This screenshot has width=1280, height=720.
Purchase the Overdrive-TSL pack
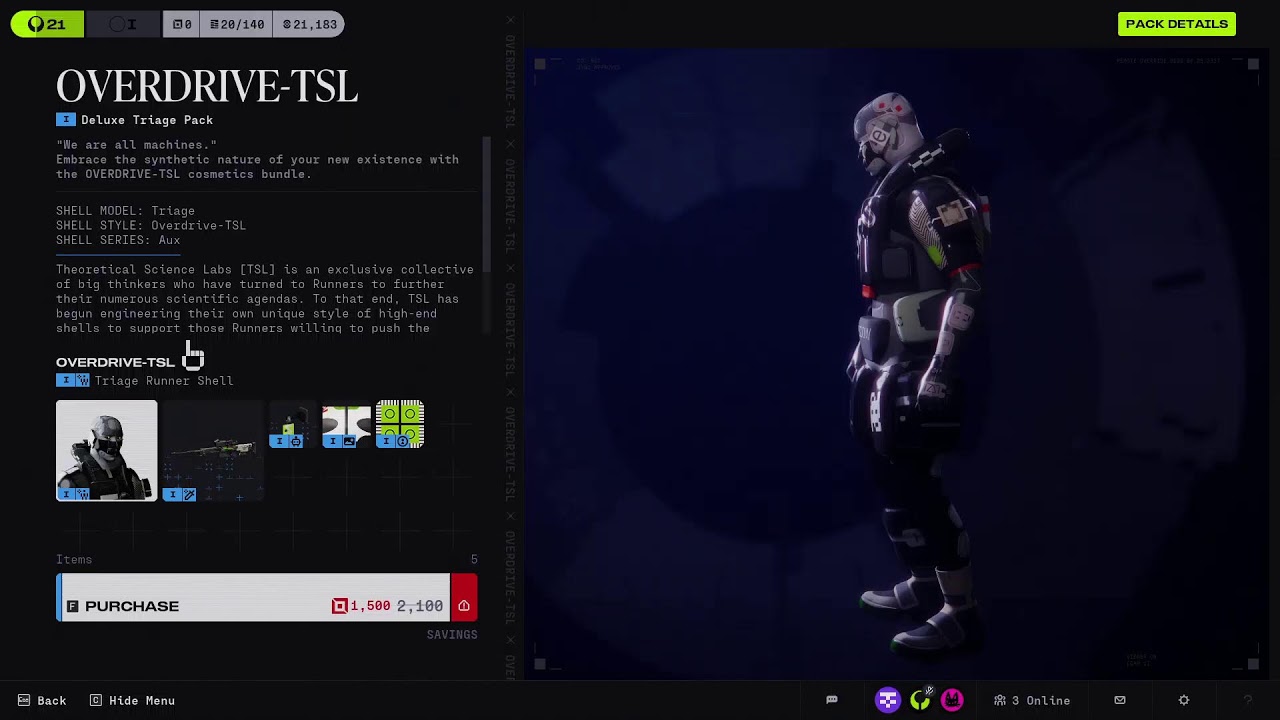254,597
